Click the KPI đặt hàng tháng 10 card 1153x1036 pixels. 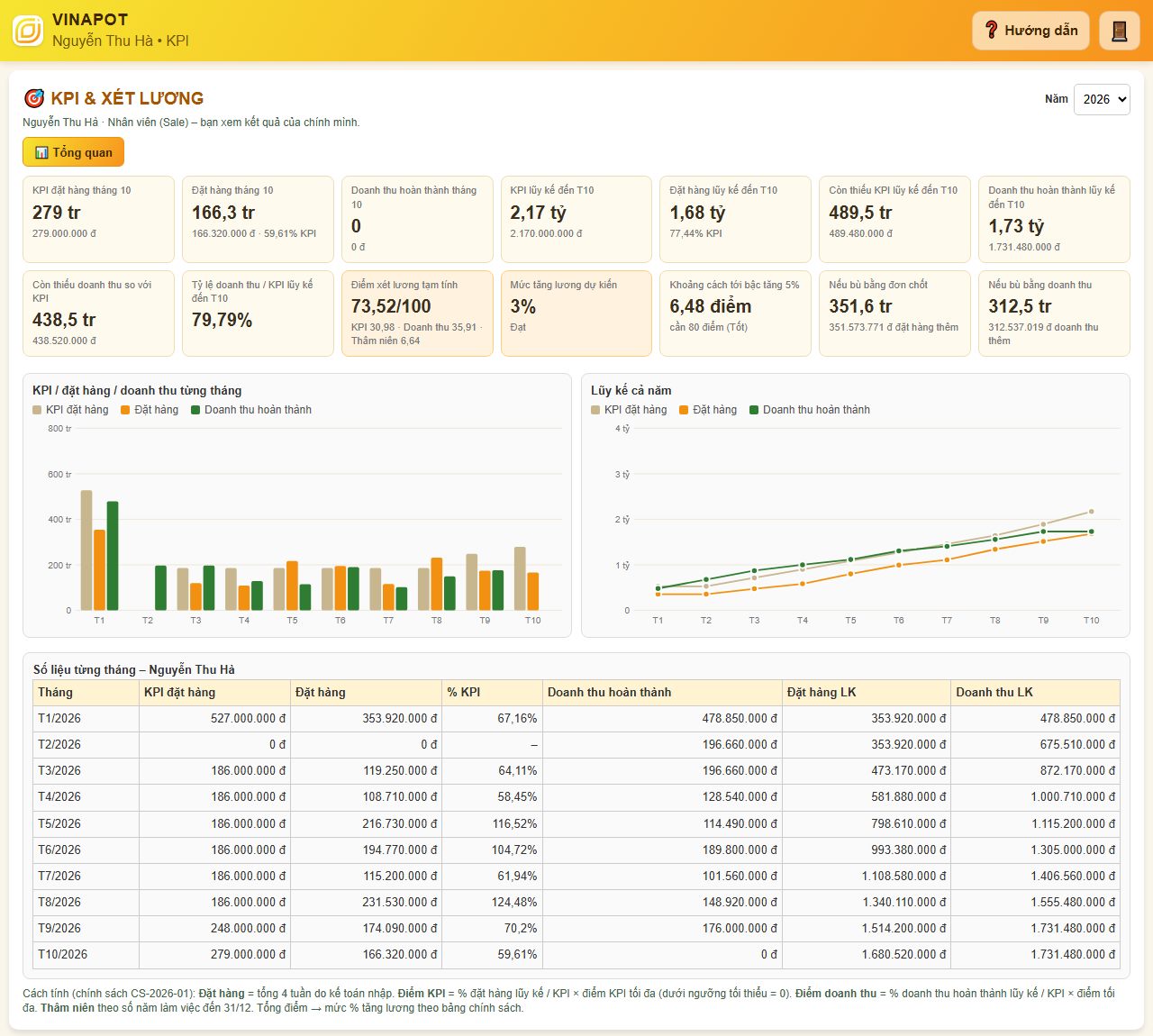click(x=98, y=219)
